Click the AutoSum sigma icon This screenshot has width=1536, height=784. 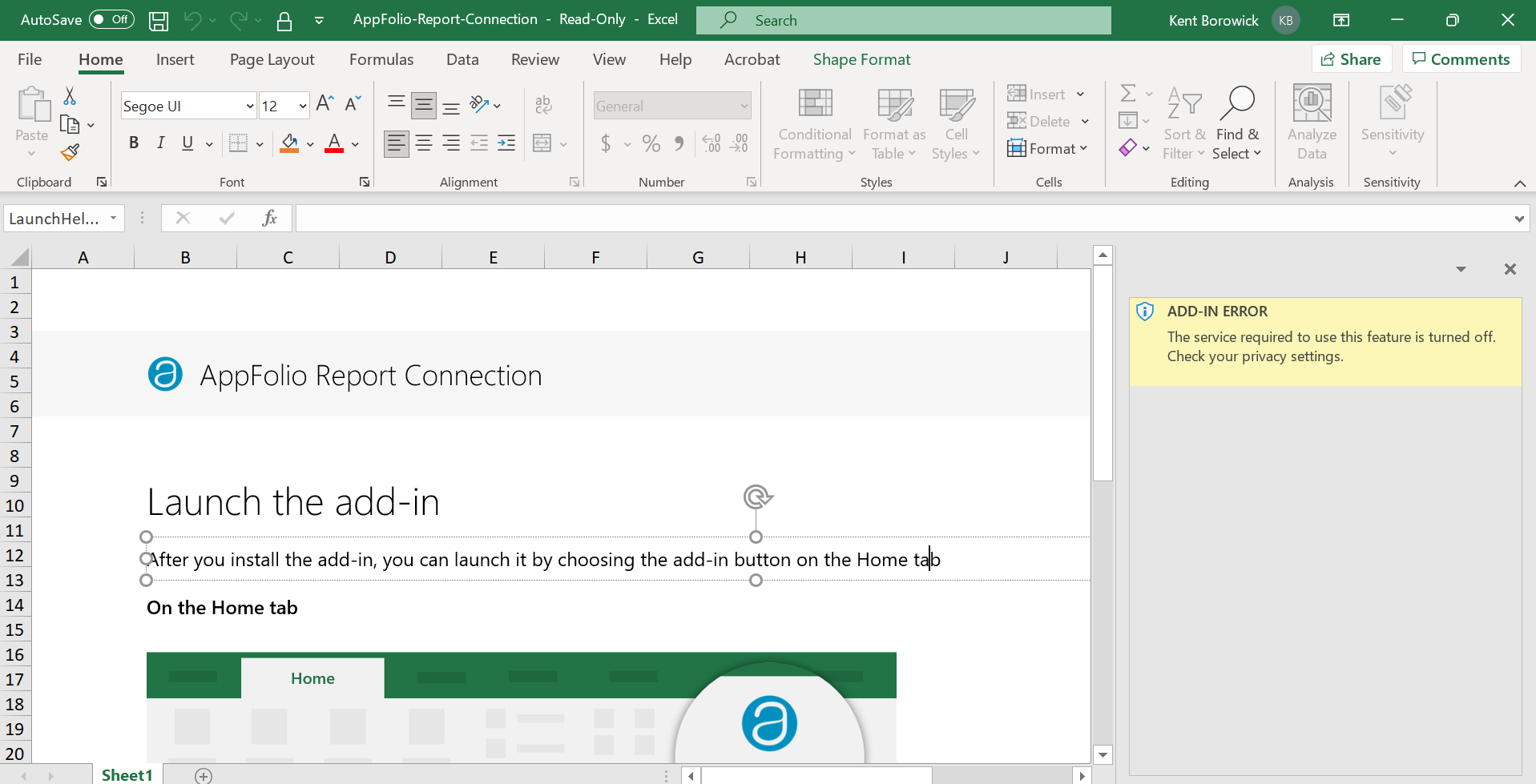point(1127,94)
